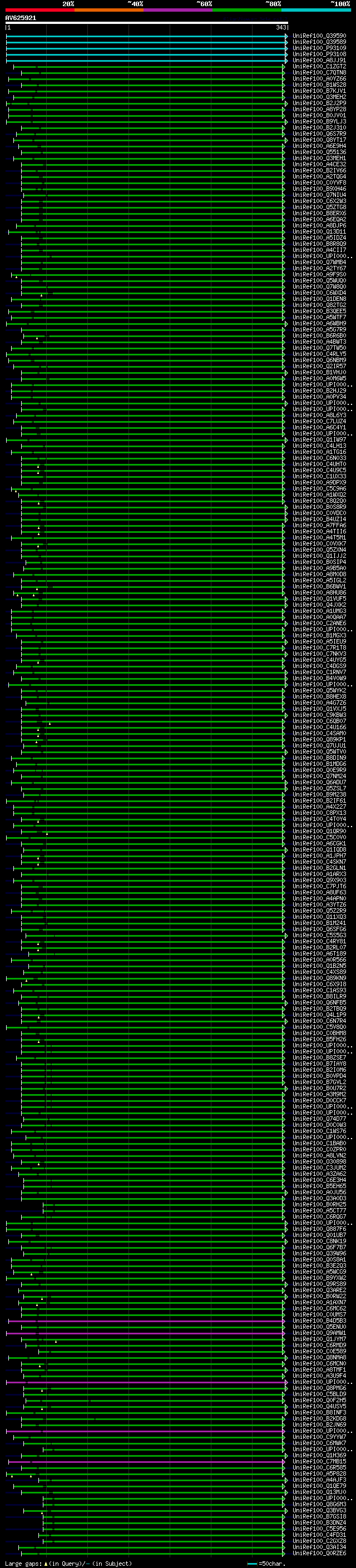356x1568 pixels.
Task: Select hit UniRef100_C2ANE6
Action: point(319,624)
